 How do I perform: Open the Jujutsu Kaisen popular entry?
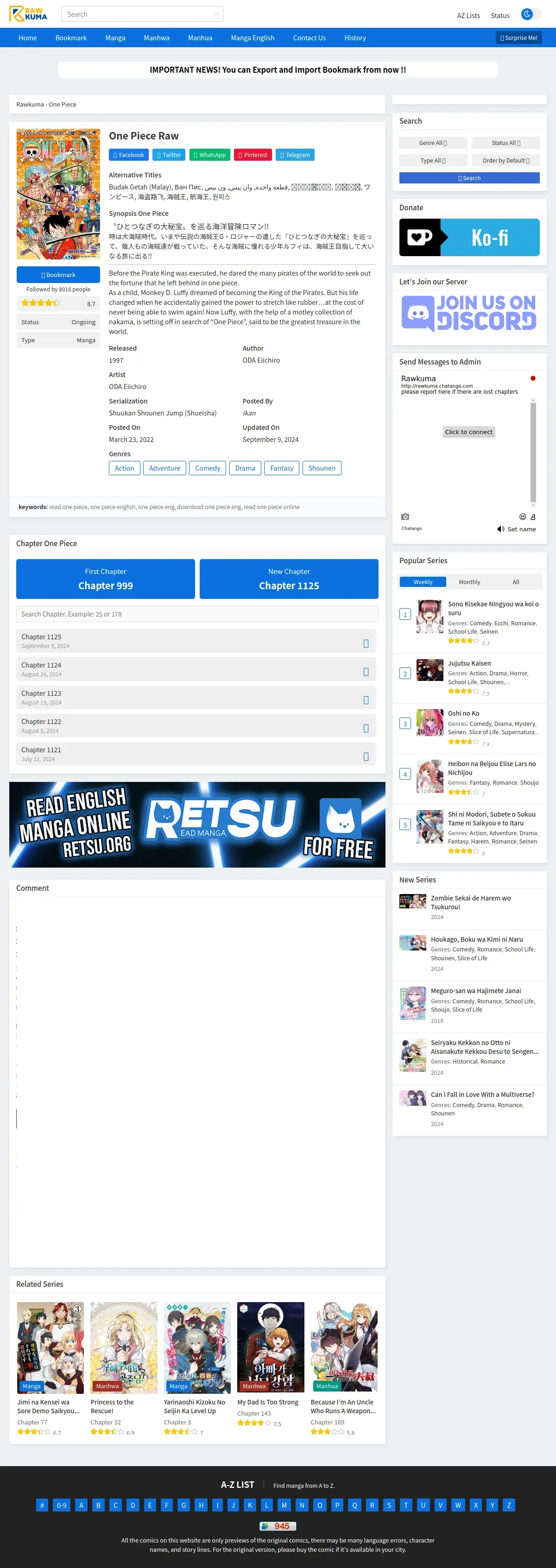click(x=469, y=663)
